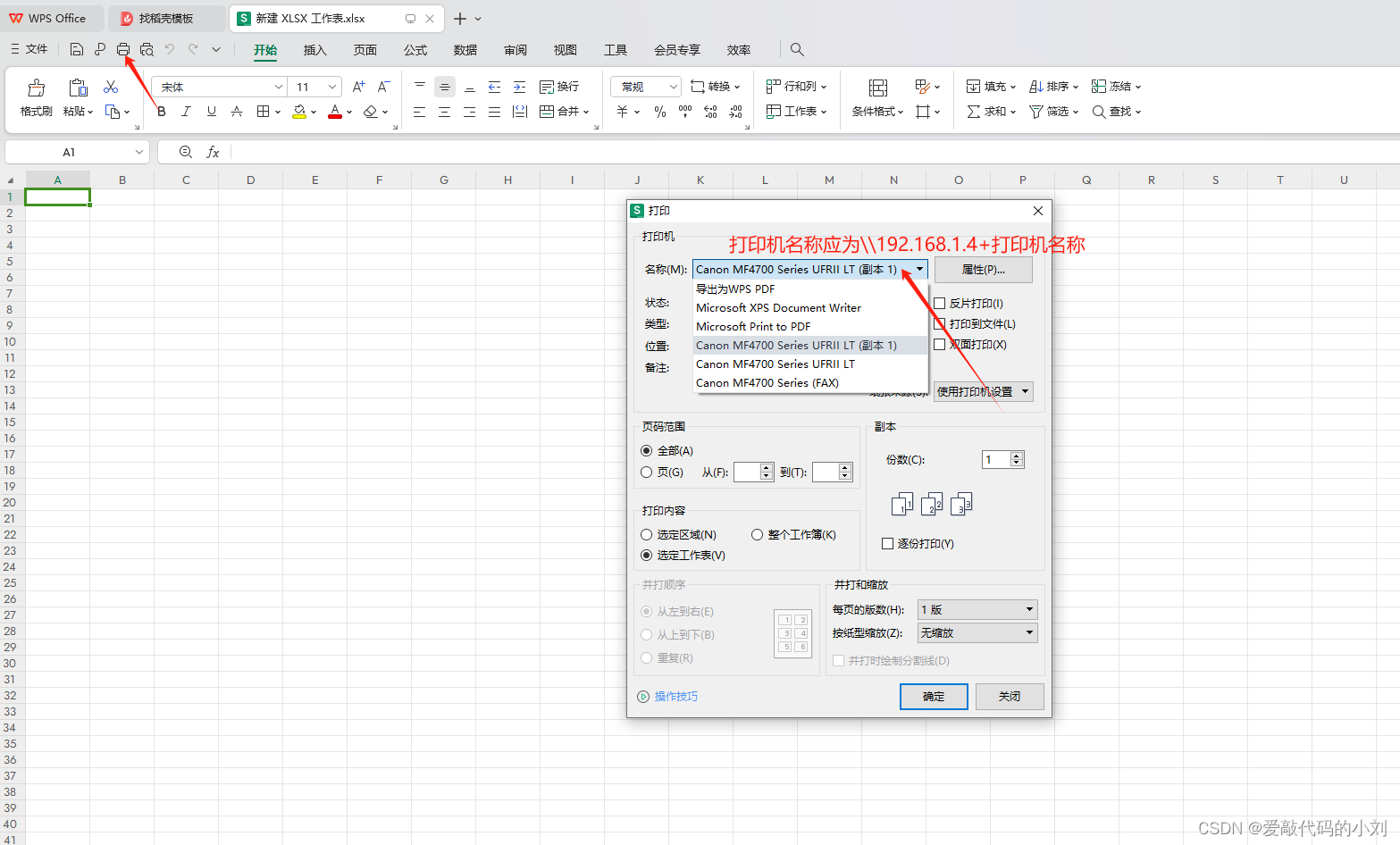This screenshot has height=845, width=1400.
Task: Open the font name 宋体 dropdown
Action: (x=279, y=87)
